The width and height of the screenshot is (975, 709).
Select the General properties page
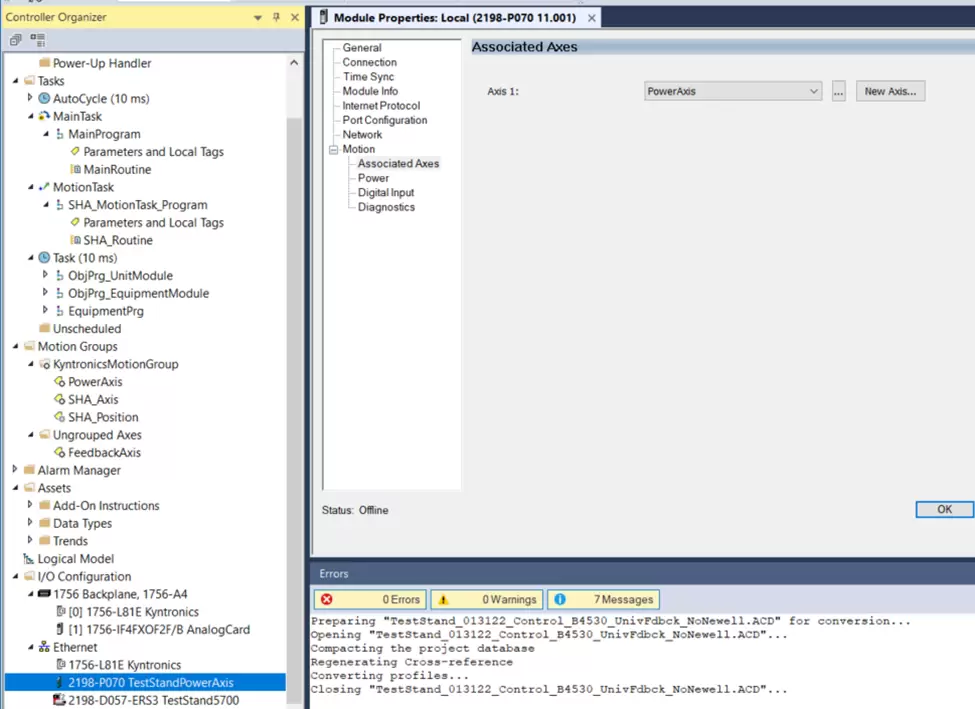point(362,48)
